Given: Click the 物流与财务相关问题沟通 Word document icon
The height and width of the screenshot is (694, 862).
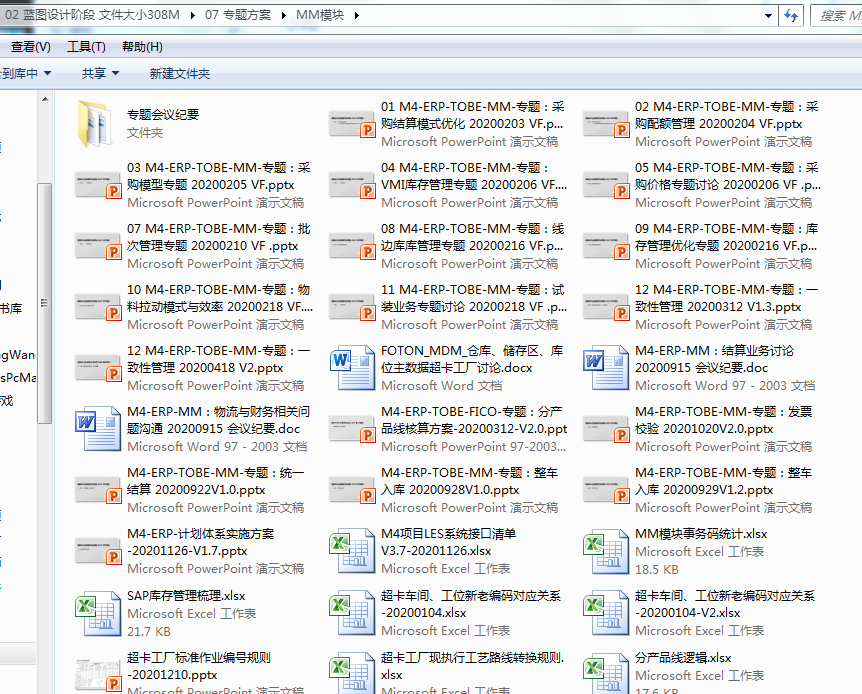Looking at the screenshot, I should pos(97,429).
